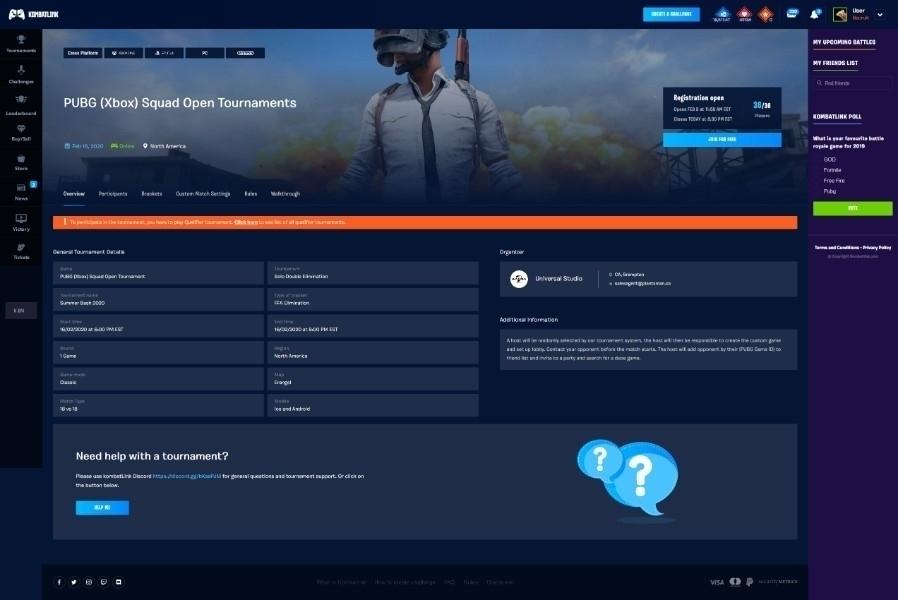The image size is (898, 600).
Task: Click the FAQ link in the footer
Action: point(450,582)
